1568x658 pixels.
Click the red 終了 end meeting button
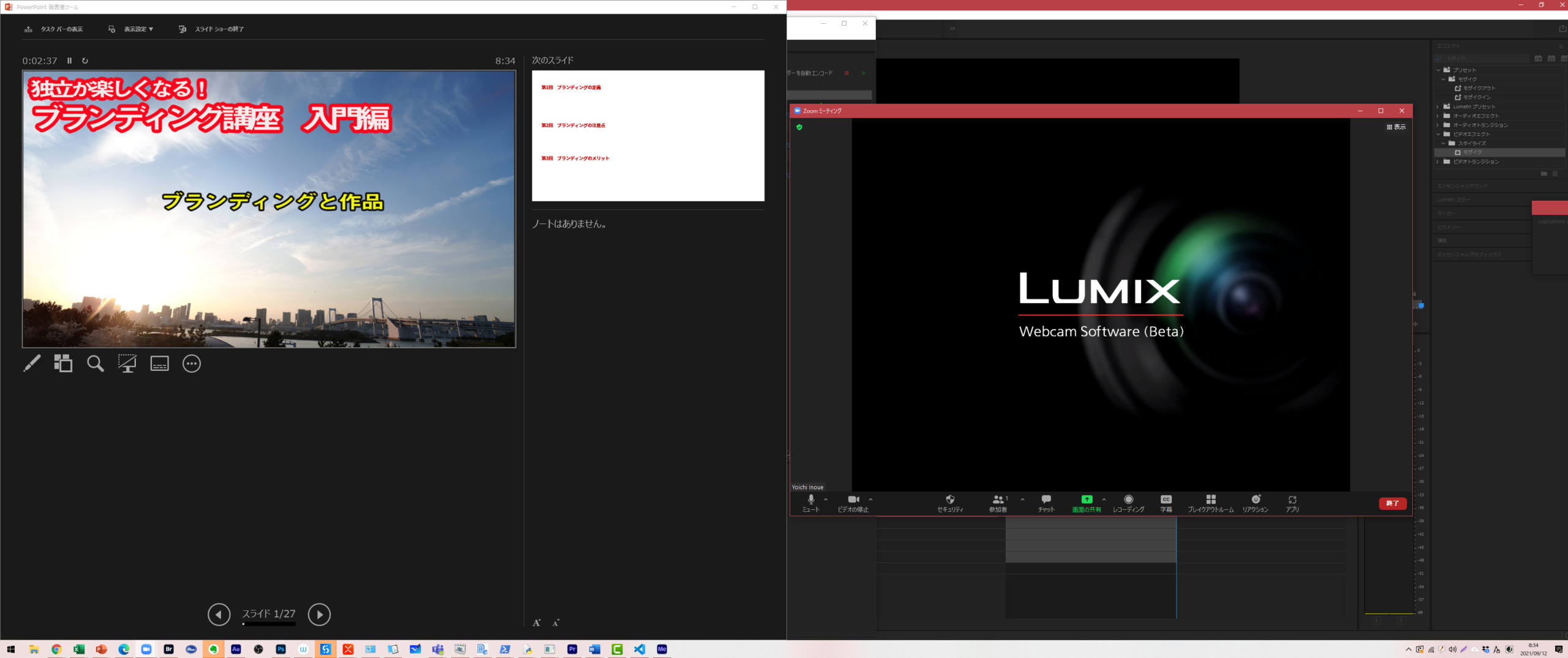point(1392,503)
